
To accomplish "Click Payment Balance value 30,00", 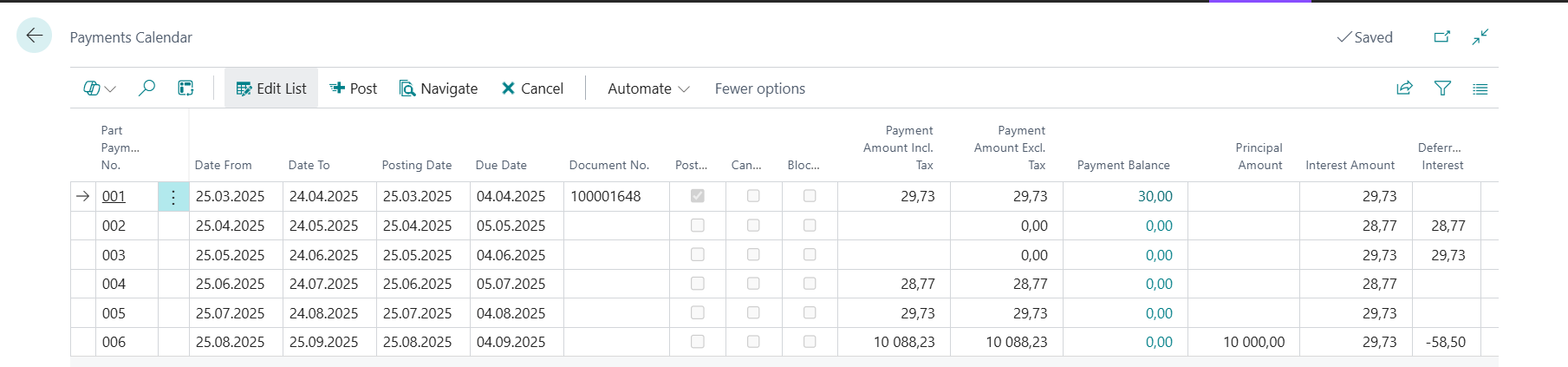I will pos(1155,196).
